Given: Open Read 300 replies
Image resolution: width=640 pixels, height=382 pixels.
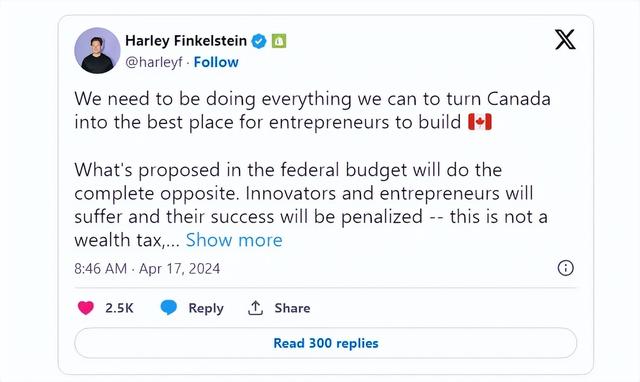Looking at the screenshot, I should click(325, 343).
